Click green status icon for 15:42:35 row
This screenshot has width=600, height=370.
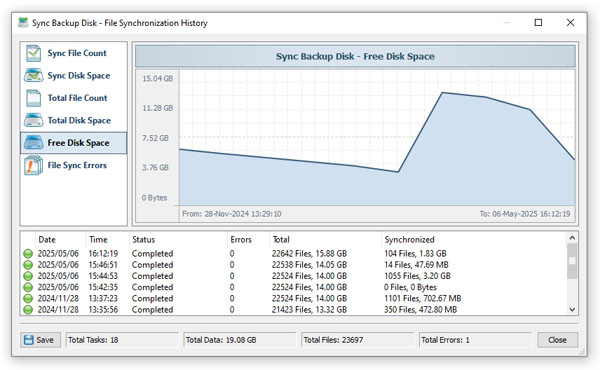pos(28,287)
